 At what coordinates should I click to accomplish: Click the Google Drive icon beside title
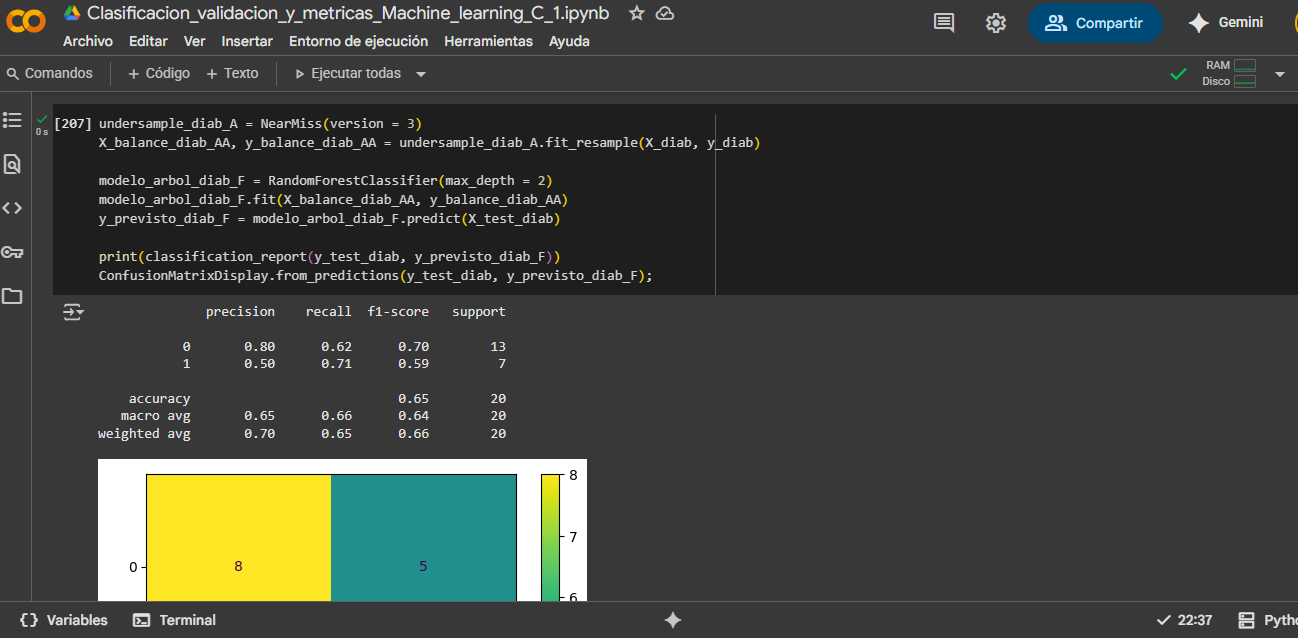71,13
